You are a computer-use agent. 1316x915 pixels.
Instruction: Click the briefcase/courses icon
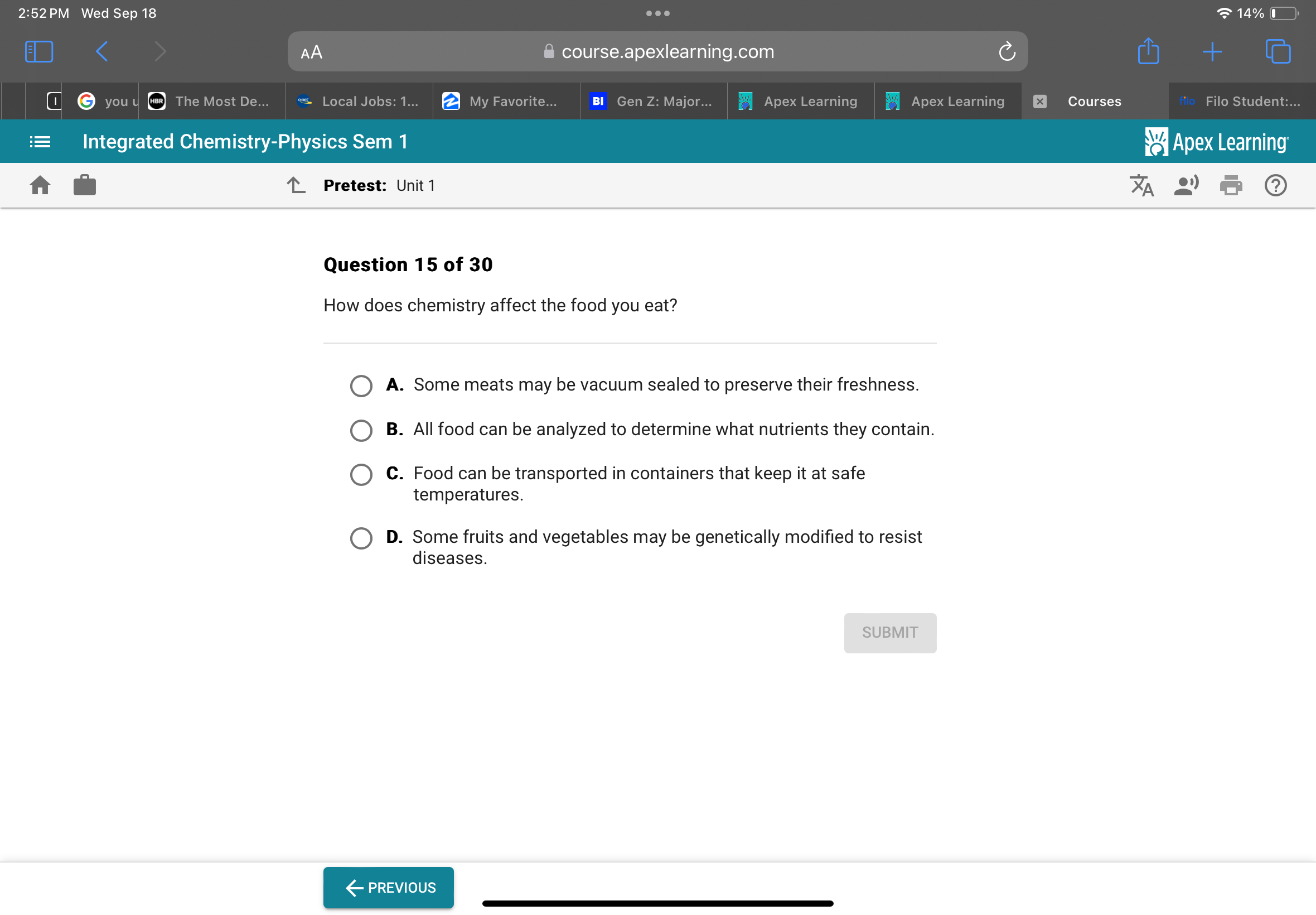coord(85,184)
